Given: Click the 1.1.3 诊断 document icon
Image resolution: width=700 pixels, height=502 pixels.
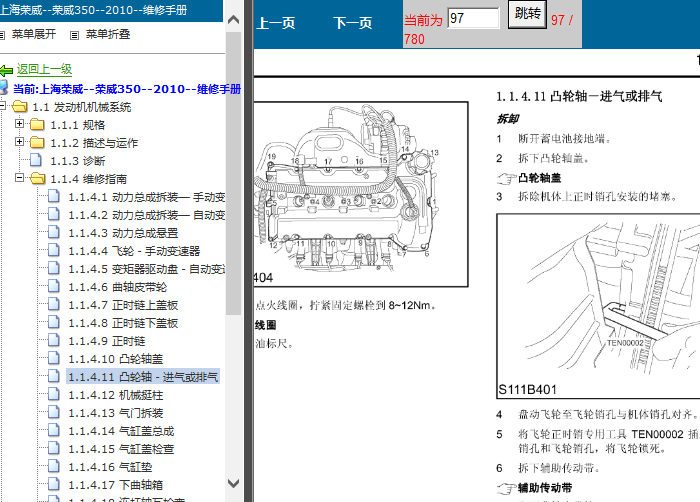Looking at the screenshot, I should point(36,160).
